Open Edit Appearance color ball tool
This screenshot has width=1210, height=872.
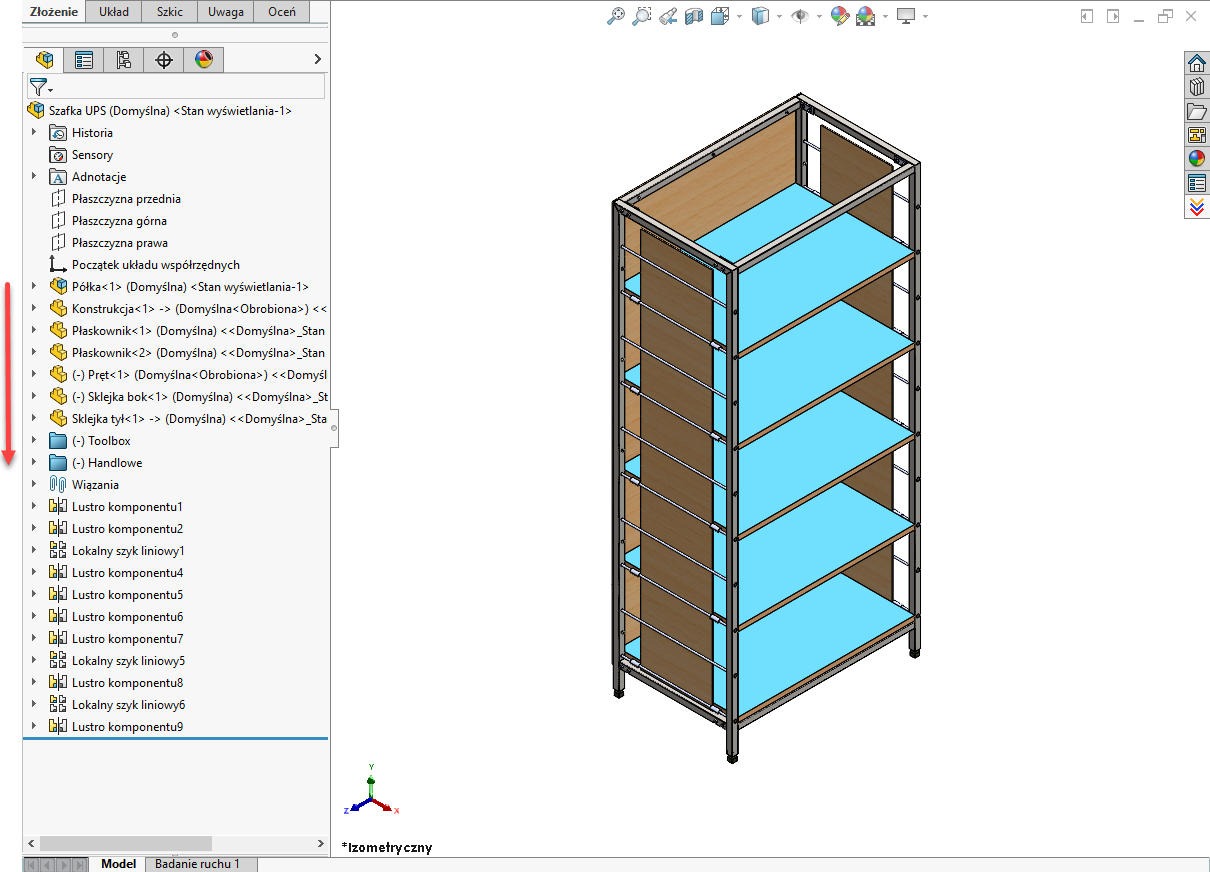point(840,16)
